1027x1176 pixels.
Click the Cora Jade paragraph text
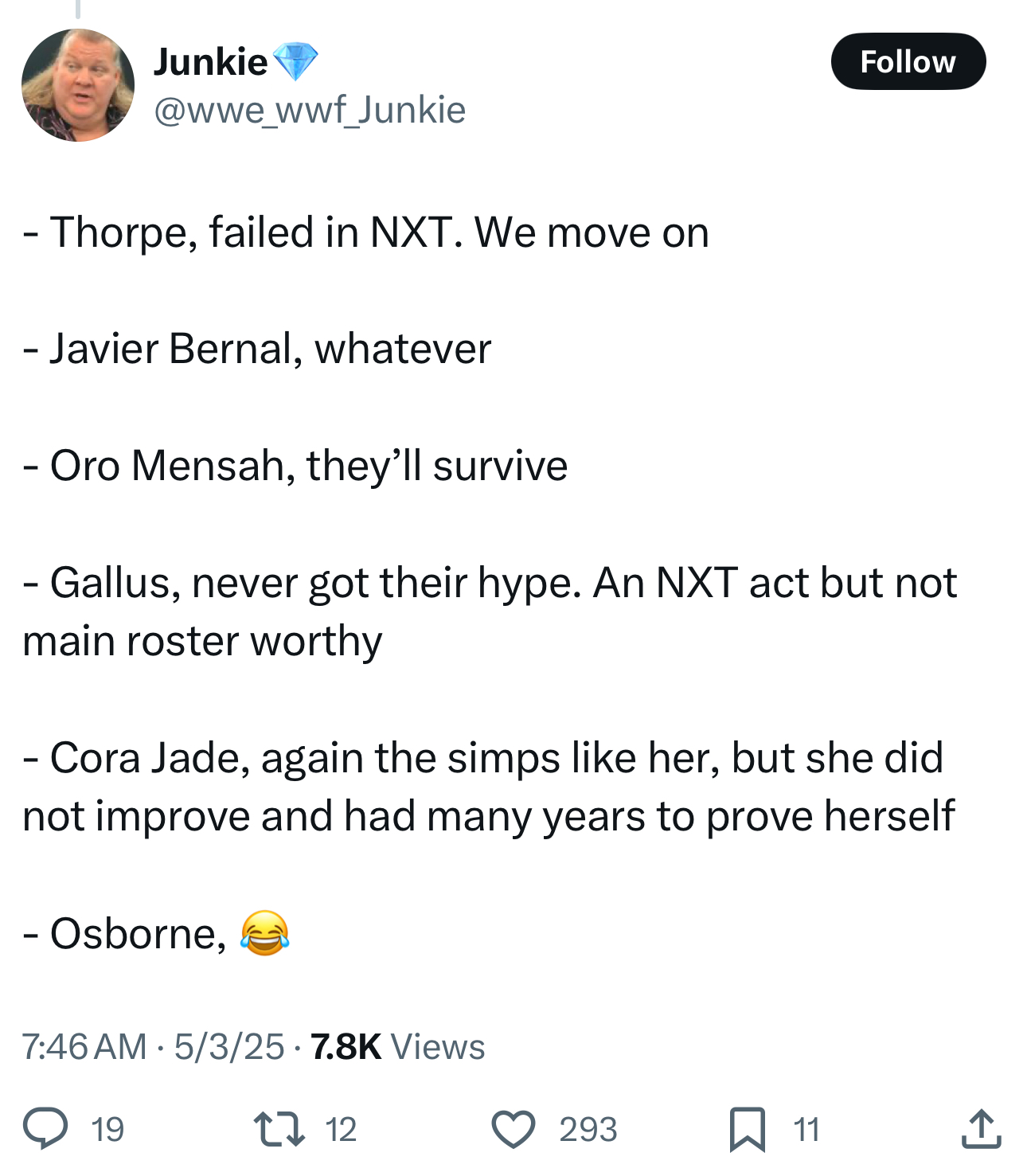coord(487,787)
